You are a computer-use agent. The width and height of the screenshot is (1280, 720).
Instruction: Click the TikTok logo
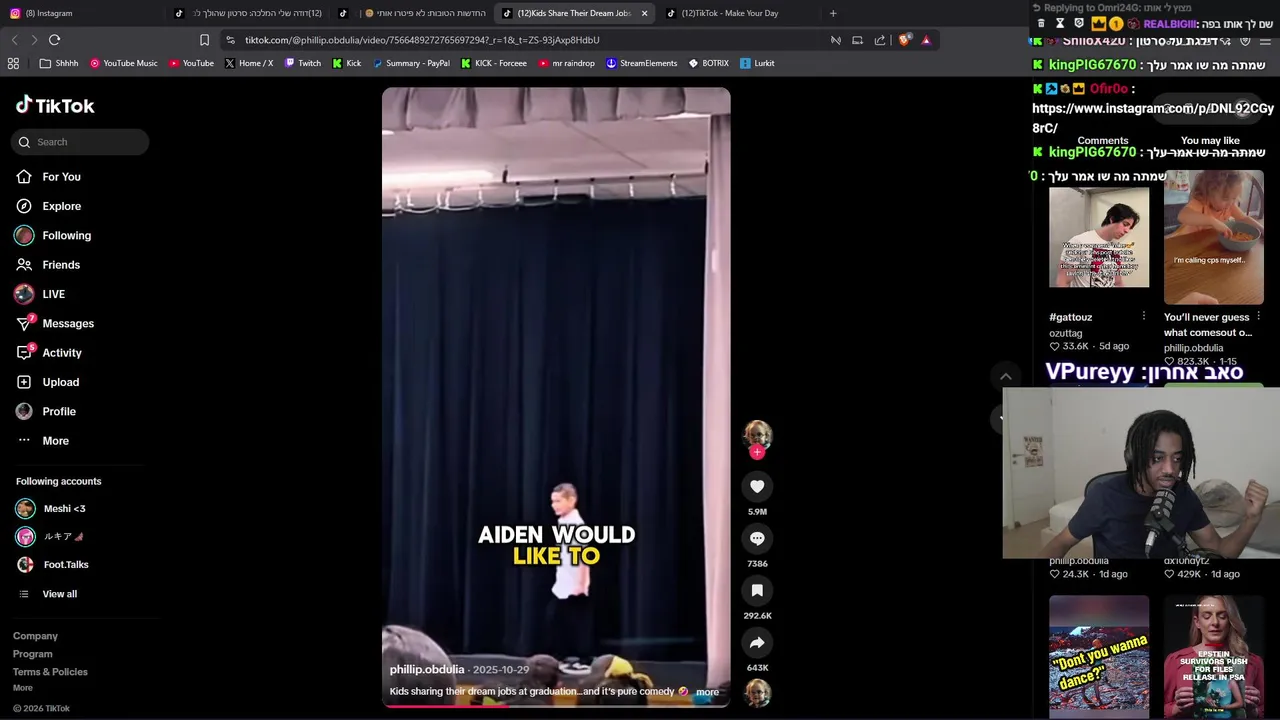tap(55, 105)
